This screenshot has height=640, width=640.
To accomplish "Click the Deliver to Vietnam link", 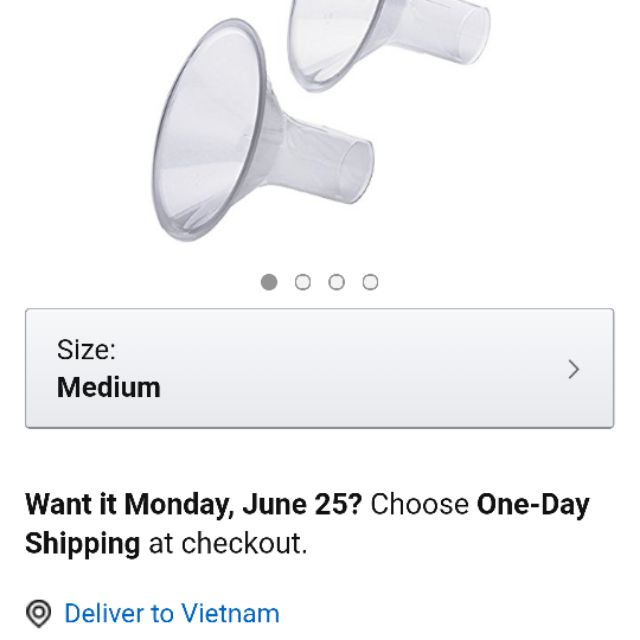I will tap(171, 613).
